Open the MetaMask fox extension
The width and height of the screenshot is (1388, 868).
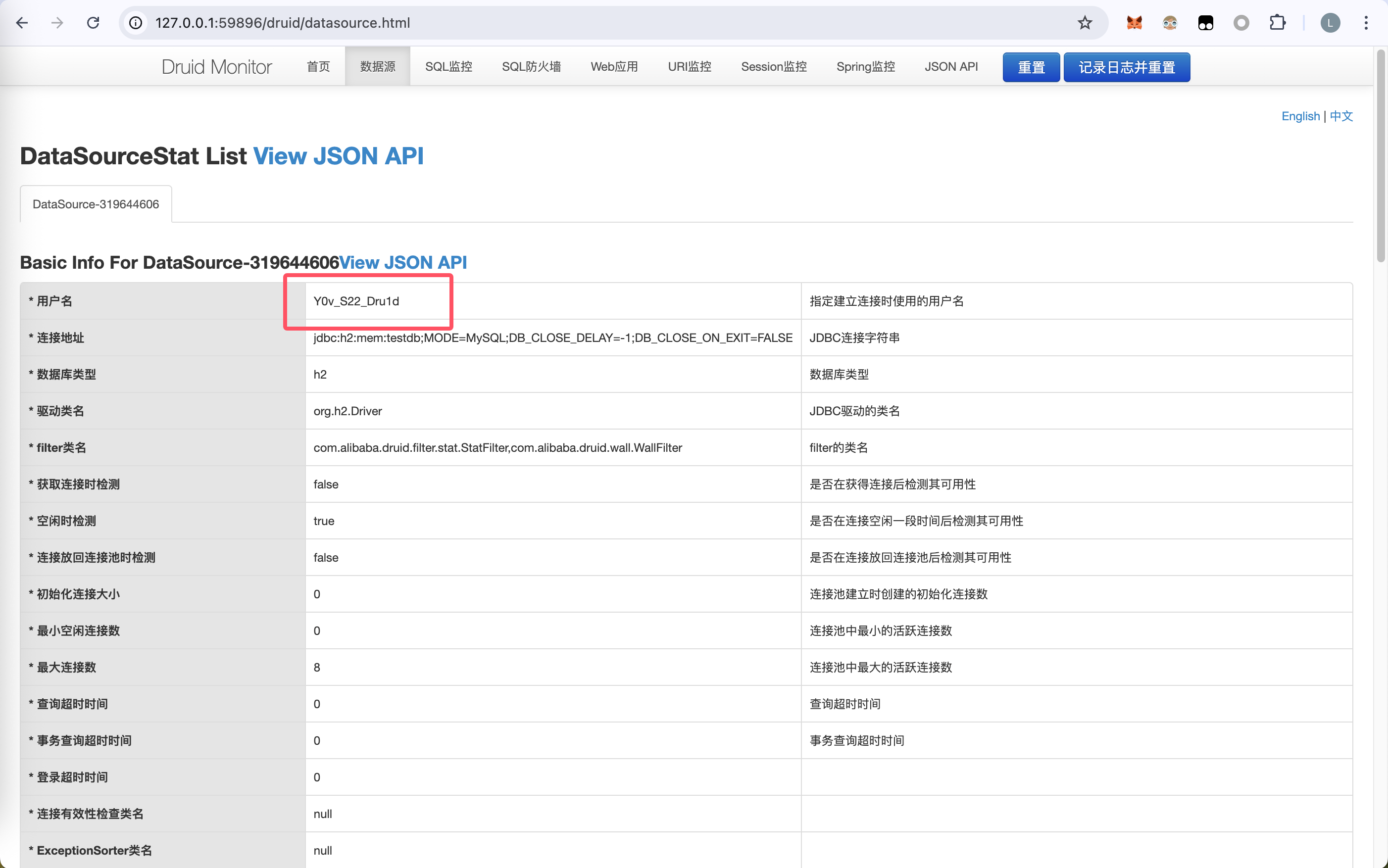tap(1134, 23)
